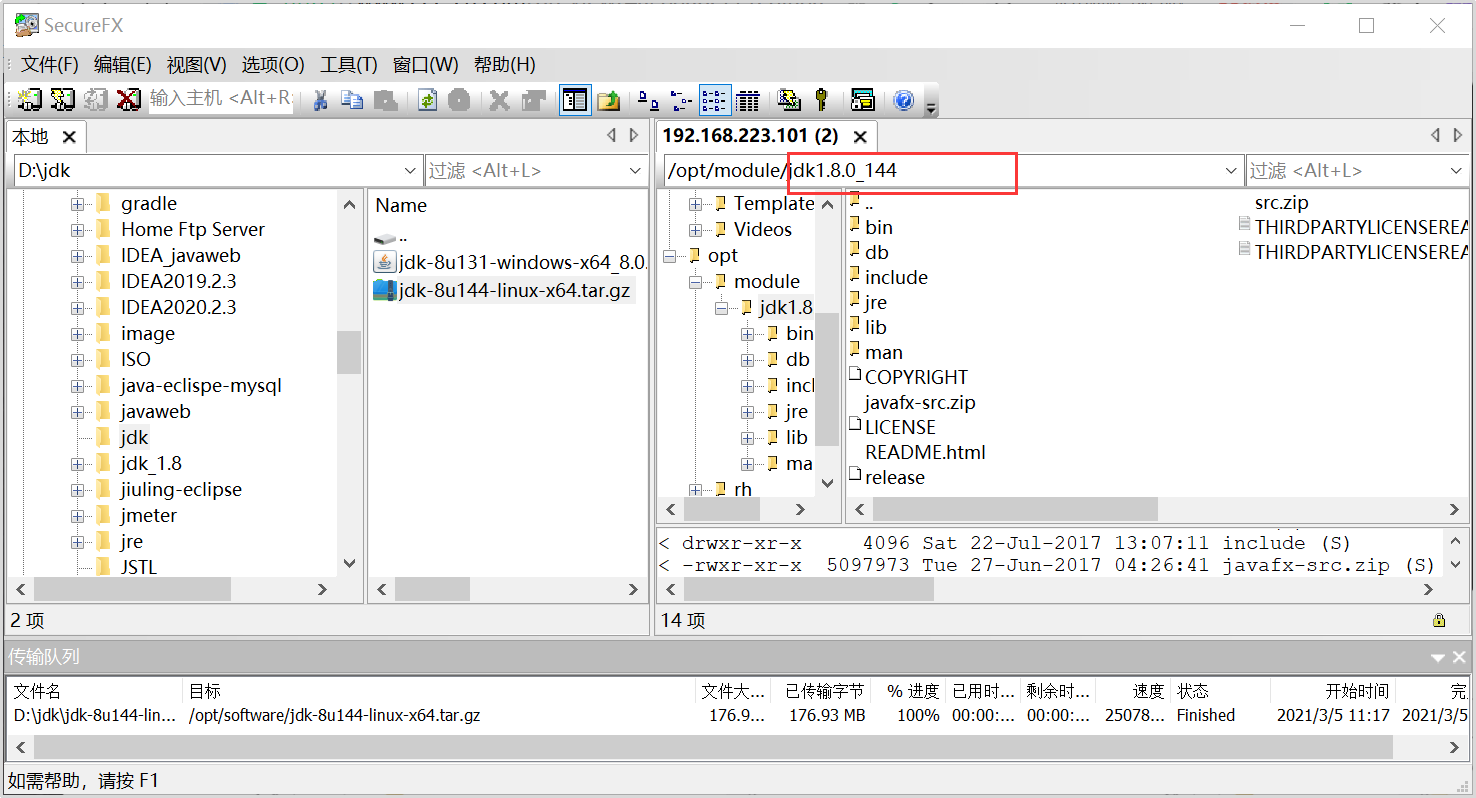1476x798 pixels.
Task: Close the 本地 tab
Action: click(x=69, y=137)
